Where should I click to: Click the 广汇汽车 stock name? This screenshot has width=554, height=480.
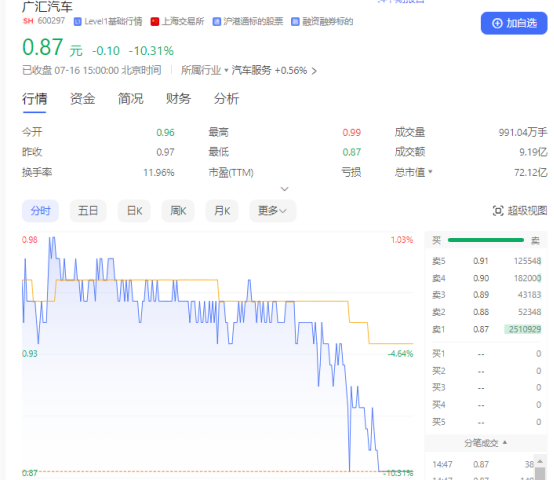[47, 6]
